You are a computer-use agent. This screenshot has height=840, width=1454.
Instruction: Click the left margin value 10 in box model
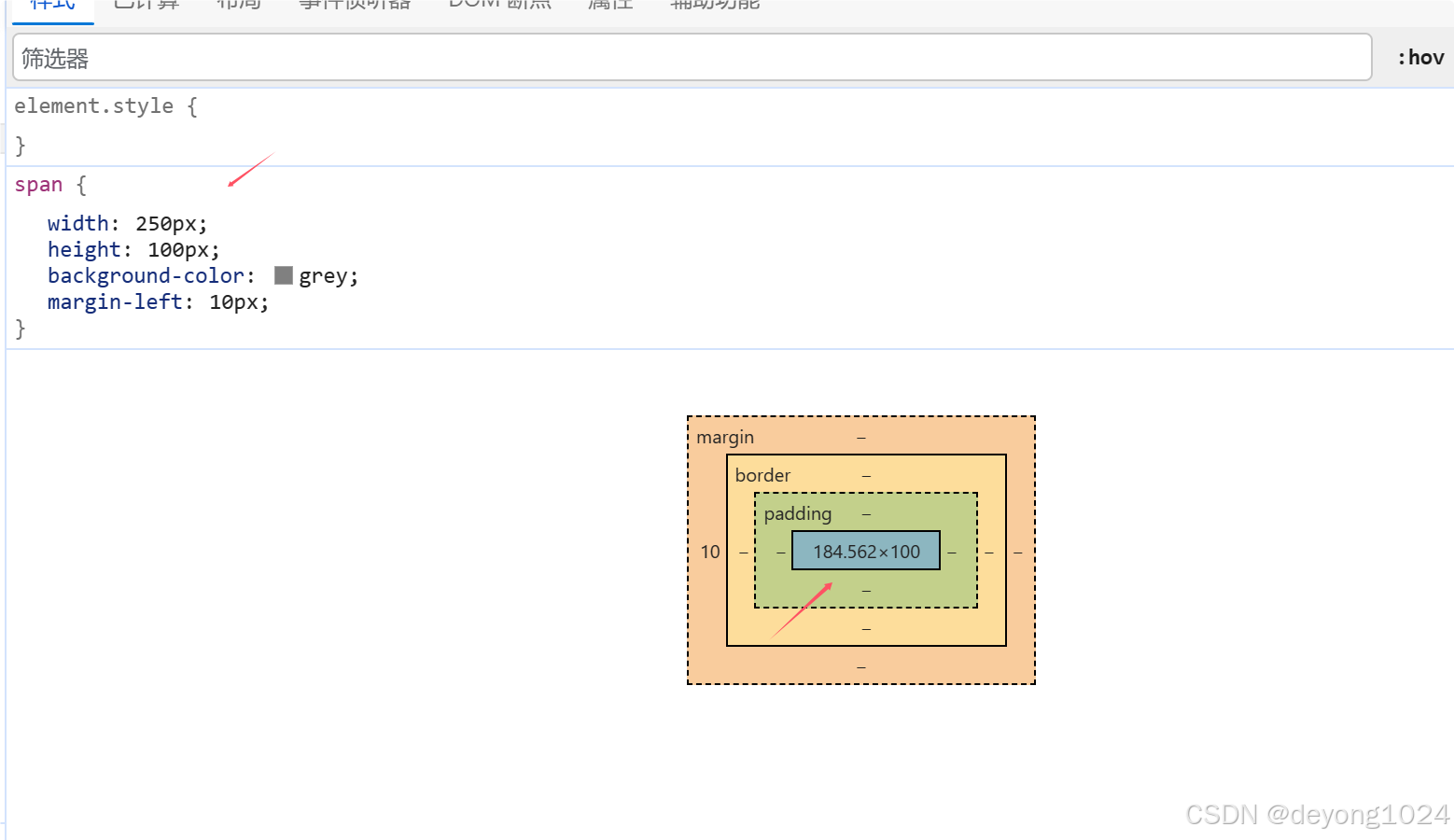pyautogui.click(x=709, y=552)
